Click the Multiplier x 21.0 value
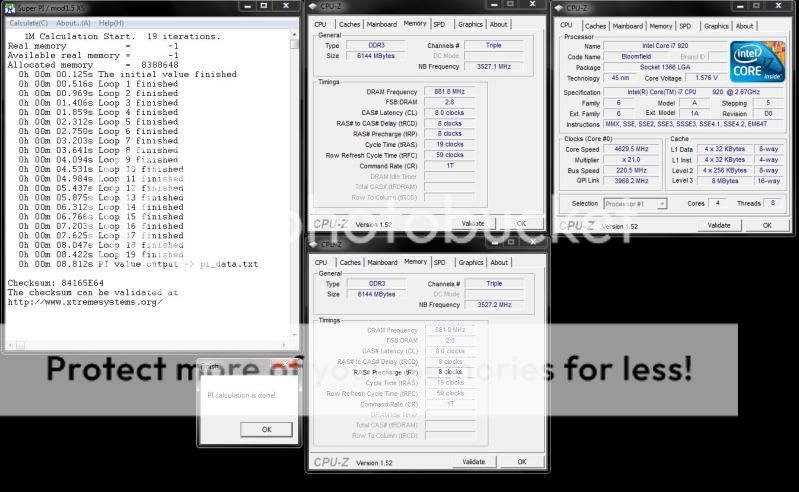799x492 pixels. click(x=631, y=160)
